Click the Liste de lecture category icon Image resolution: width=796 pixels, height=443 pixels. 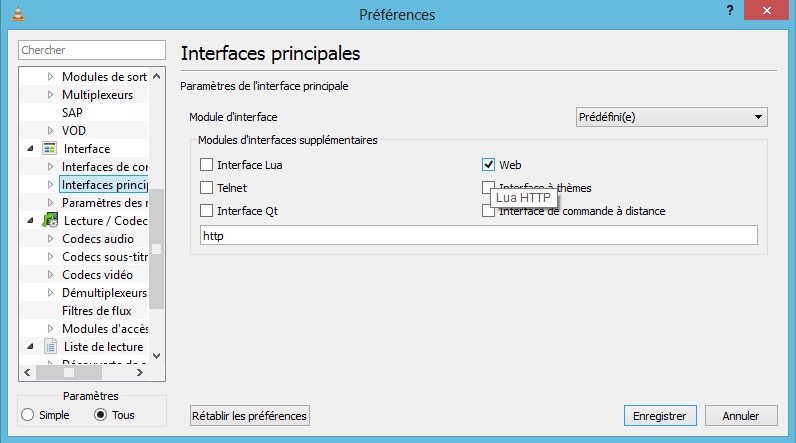click(x=50, y=347)
